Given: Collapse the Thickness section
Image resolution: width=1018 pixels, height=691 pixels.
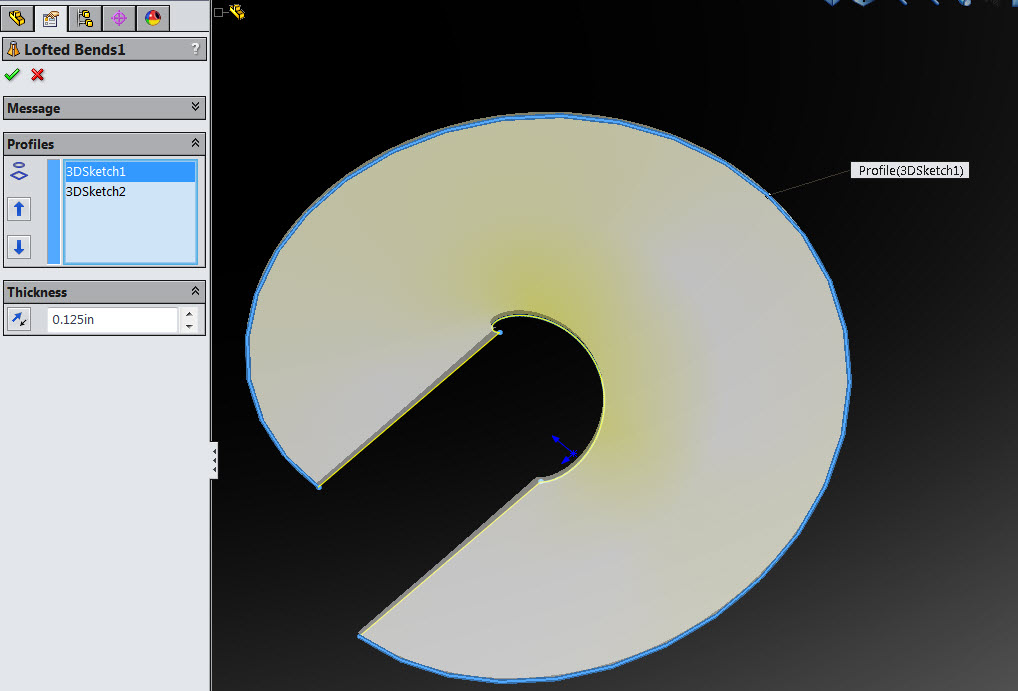Looking at the screenshot, I should point(195,291).
